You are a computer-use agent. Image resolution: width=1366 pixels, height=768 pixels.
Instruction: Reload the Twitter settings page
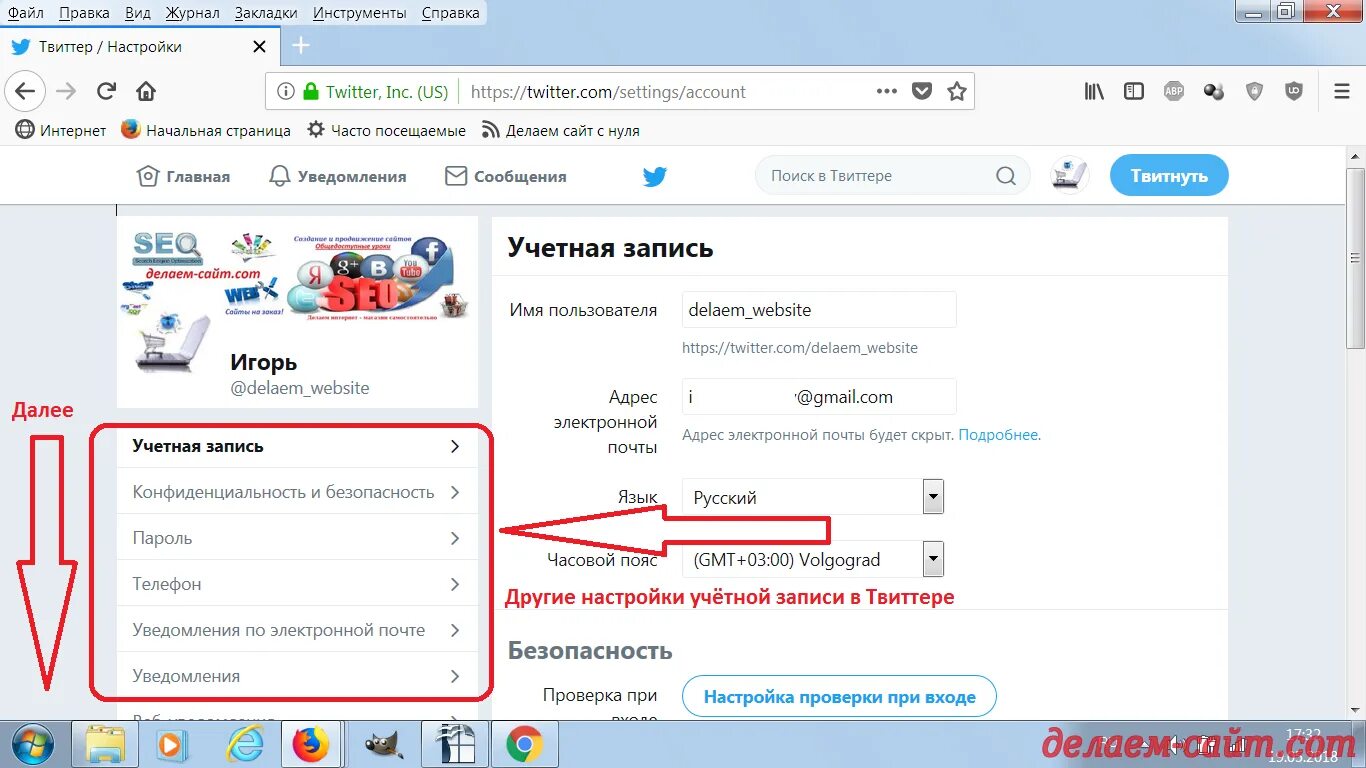tap(106, 91)
